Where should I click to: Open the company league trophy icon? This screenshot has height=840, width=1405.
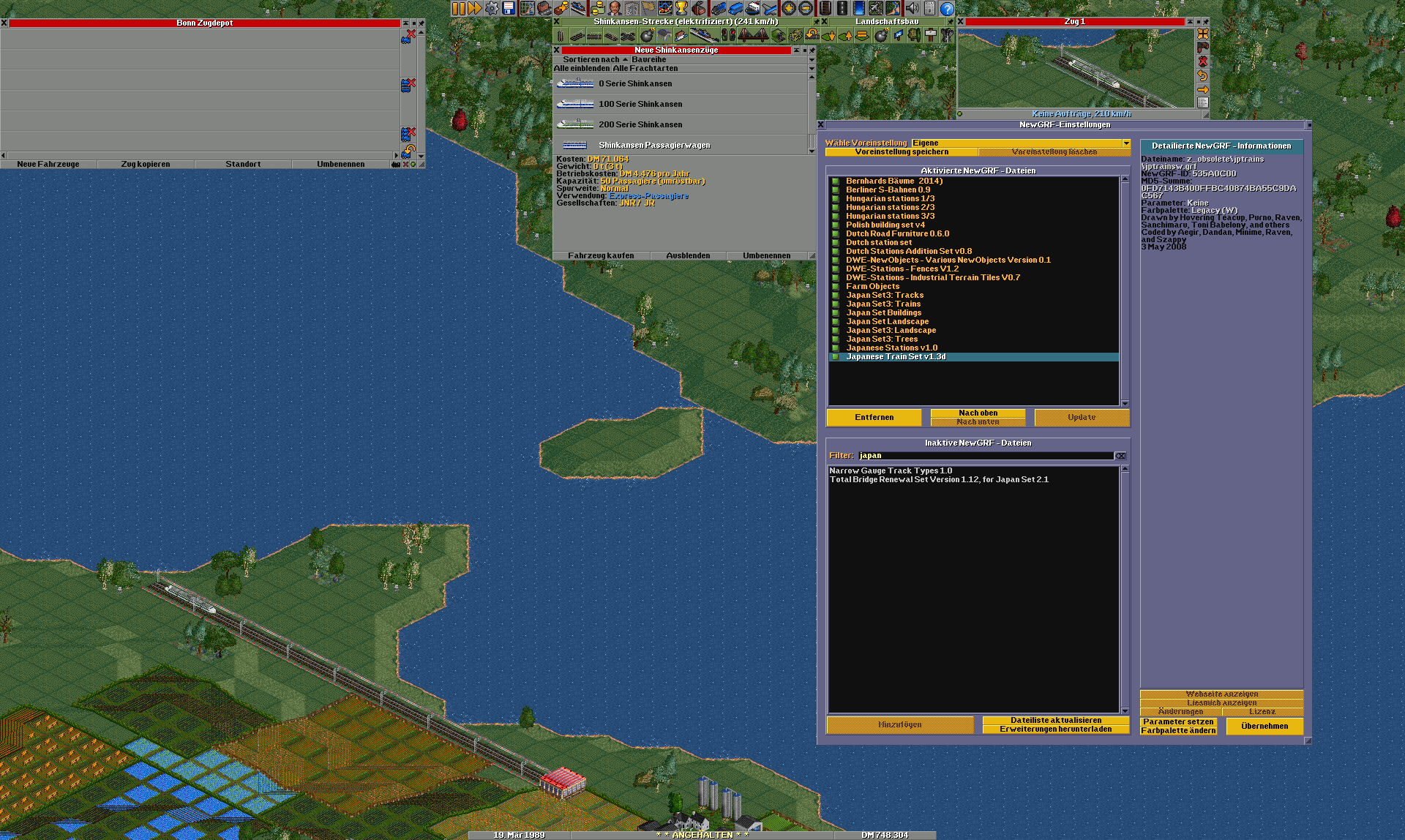[x=681, y=8]
